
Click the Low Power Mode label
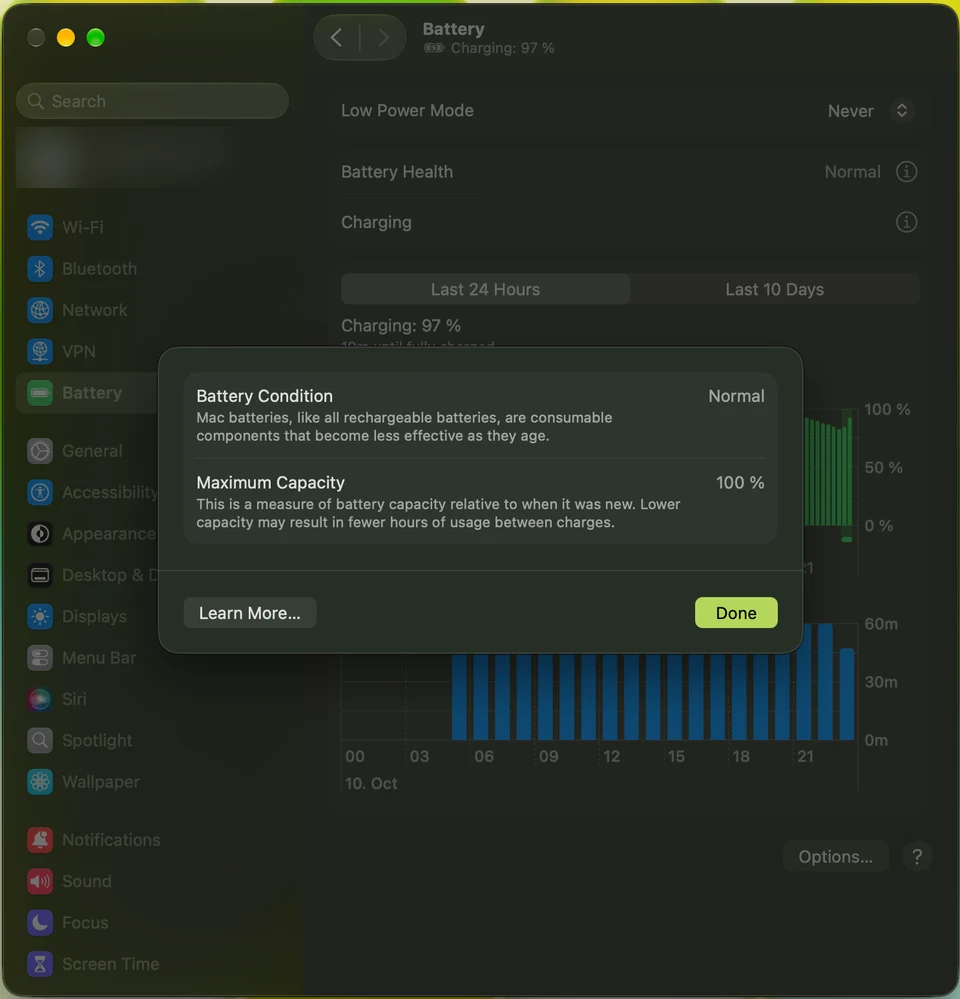tap(407, 110)
